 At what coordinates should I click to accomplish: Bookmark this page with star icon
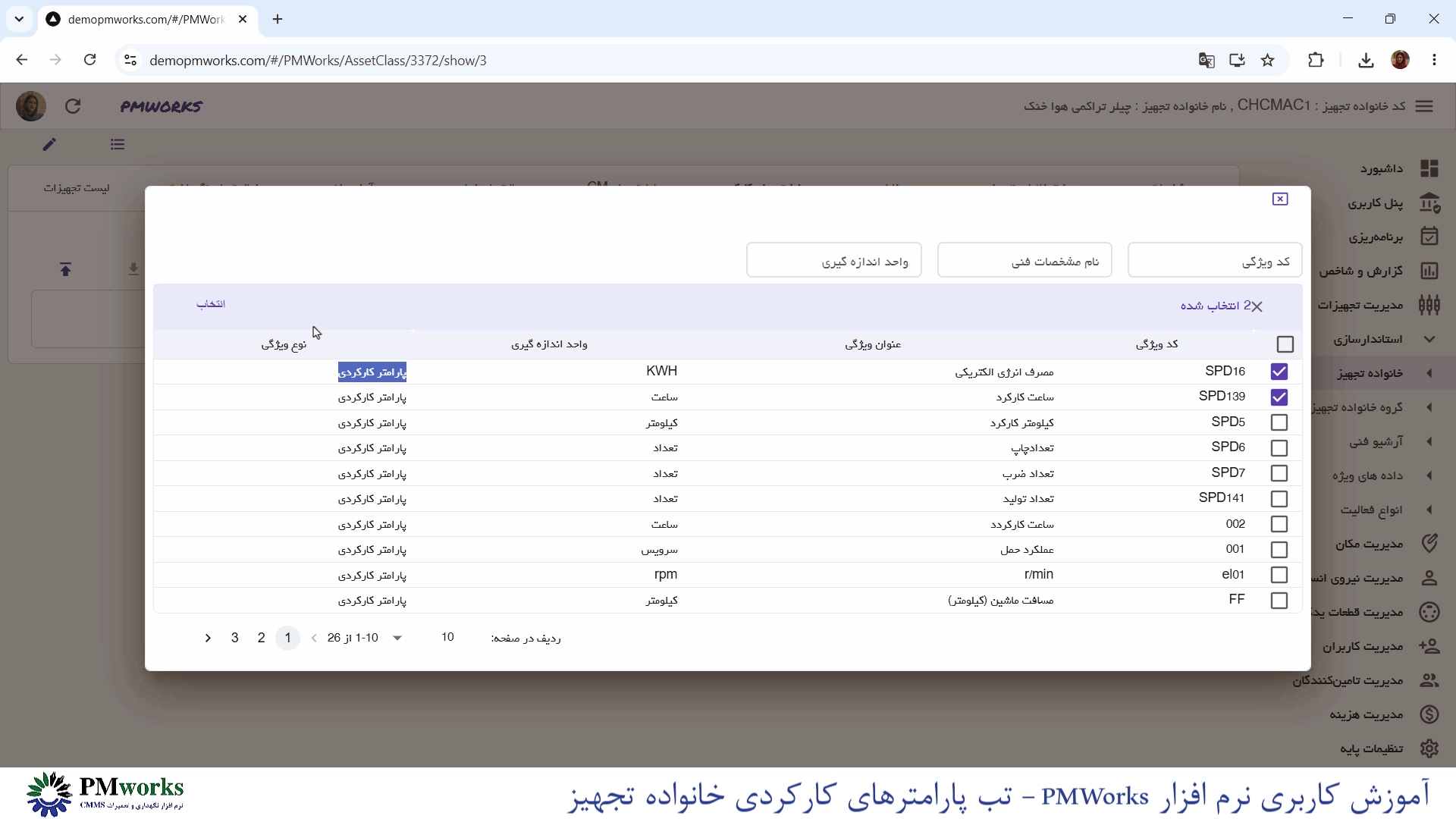pos(1268,60)
